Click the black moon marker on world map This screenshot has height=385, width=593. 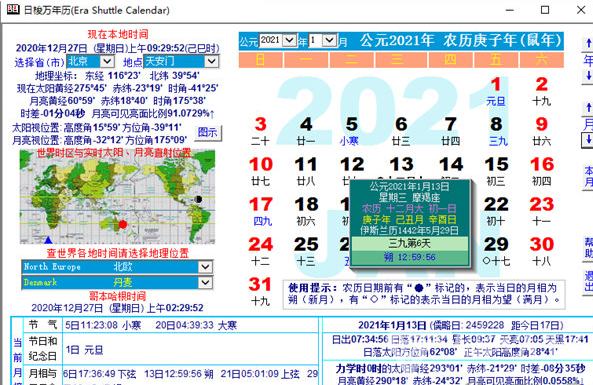pos(198,199)
